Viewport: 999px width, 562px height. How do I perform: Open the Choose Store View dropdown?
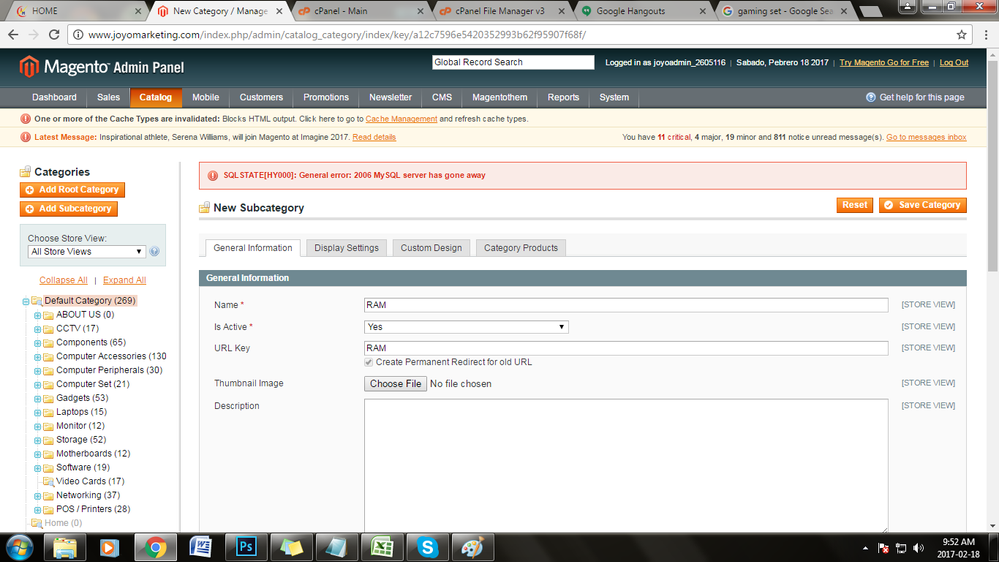coord(87,252)
